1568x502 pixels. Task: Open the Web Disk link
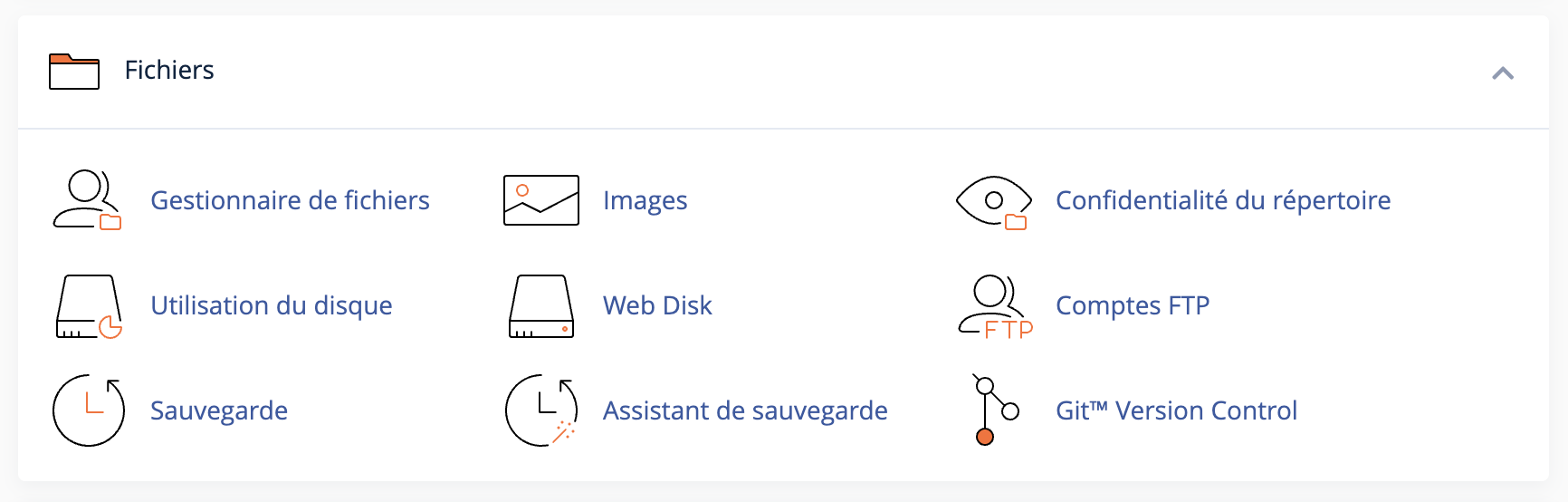[657, 306]
